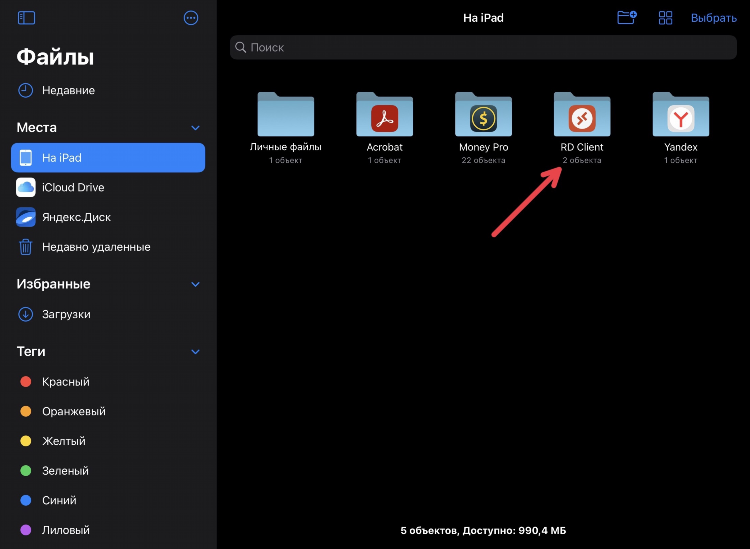The height and width of the screenshot is (549, 750).
Task: Filter by Красный tag
Action: click(108, 382)
